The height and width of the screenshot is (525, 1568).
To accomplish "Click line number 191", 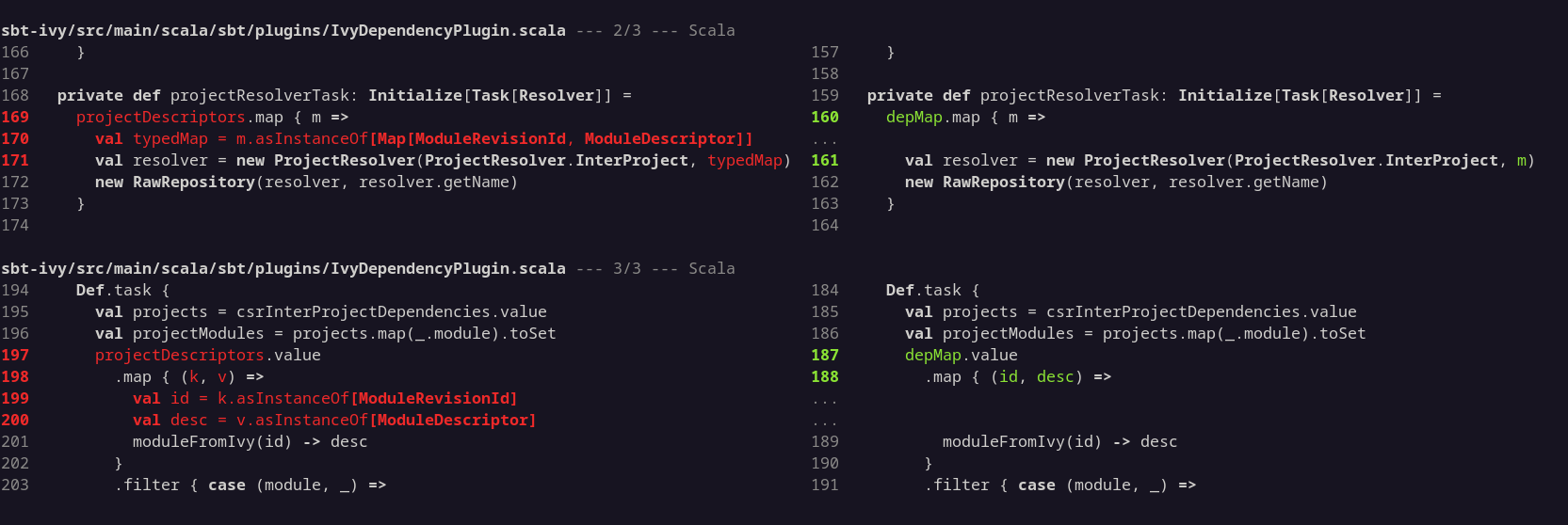I will [825, 485].
